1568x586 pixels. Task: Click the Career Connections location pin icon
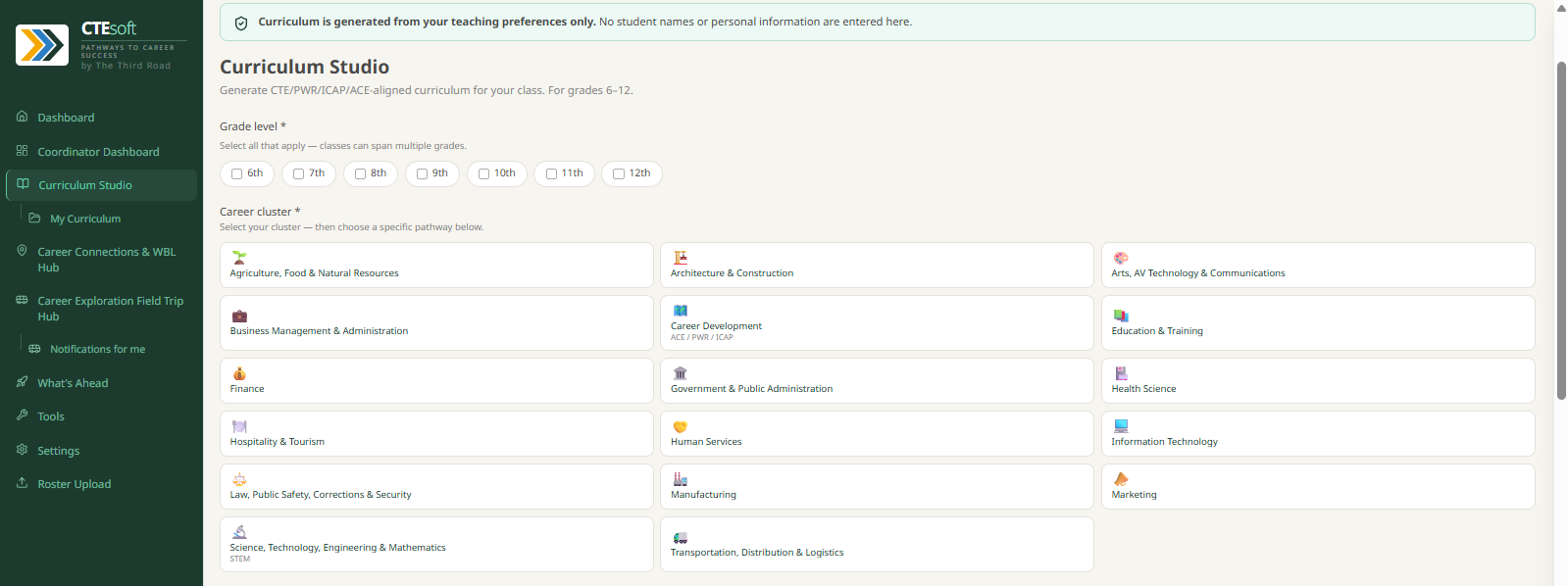(22, 251)
